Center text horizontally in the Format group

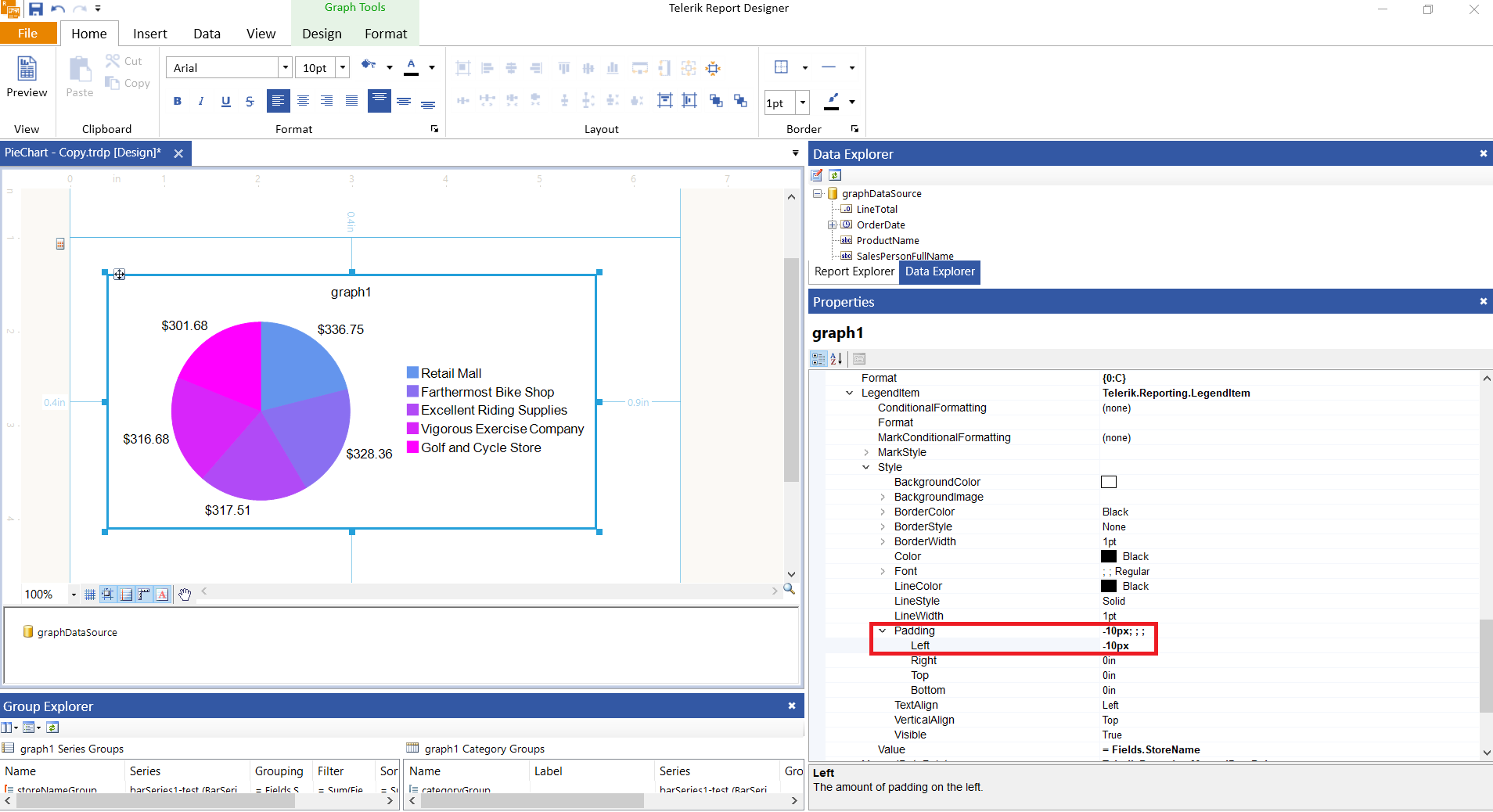303,101
